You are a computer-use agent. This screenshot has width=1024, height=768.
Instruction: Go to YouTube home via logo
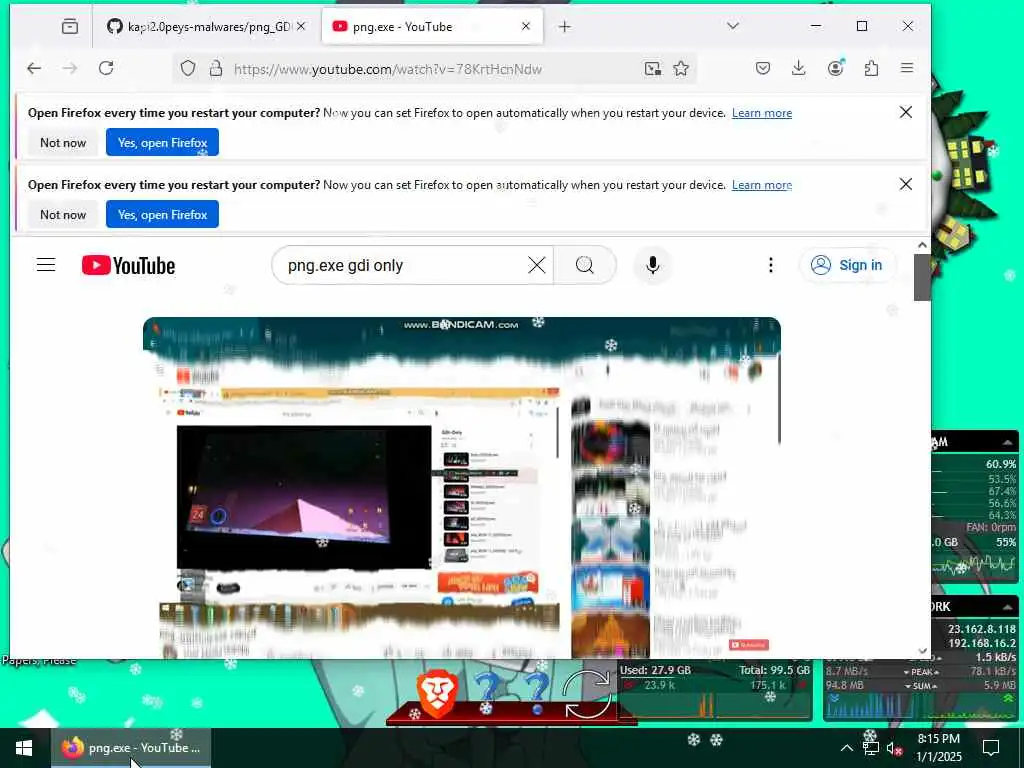129,265
